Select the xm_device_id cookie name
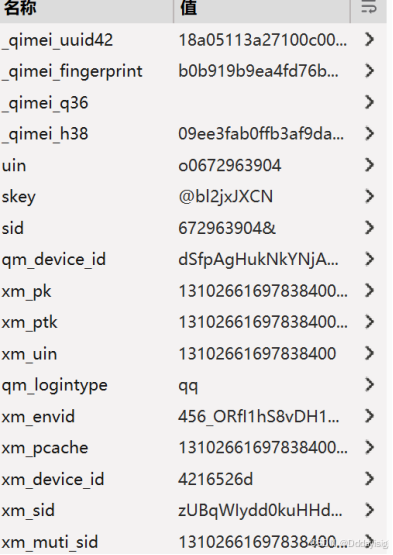The width and height of the screenshot is (393, 555). [x=53, y=480]
